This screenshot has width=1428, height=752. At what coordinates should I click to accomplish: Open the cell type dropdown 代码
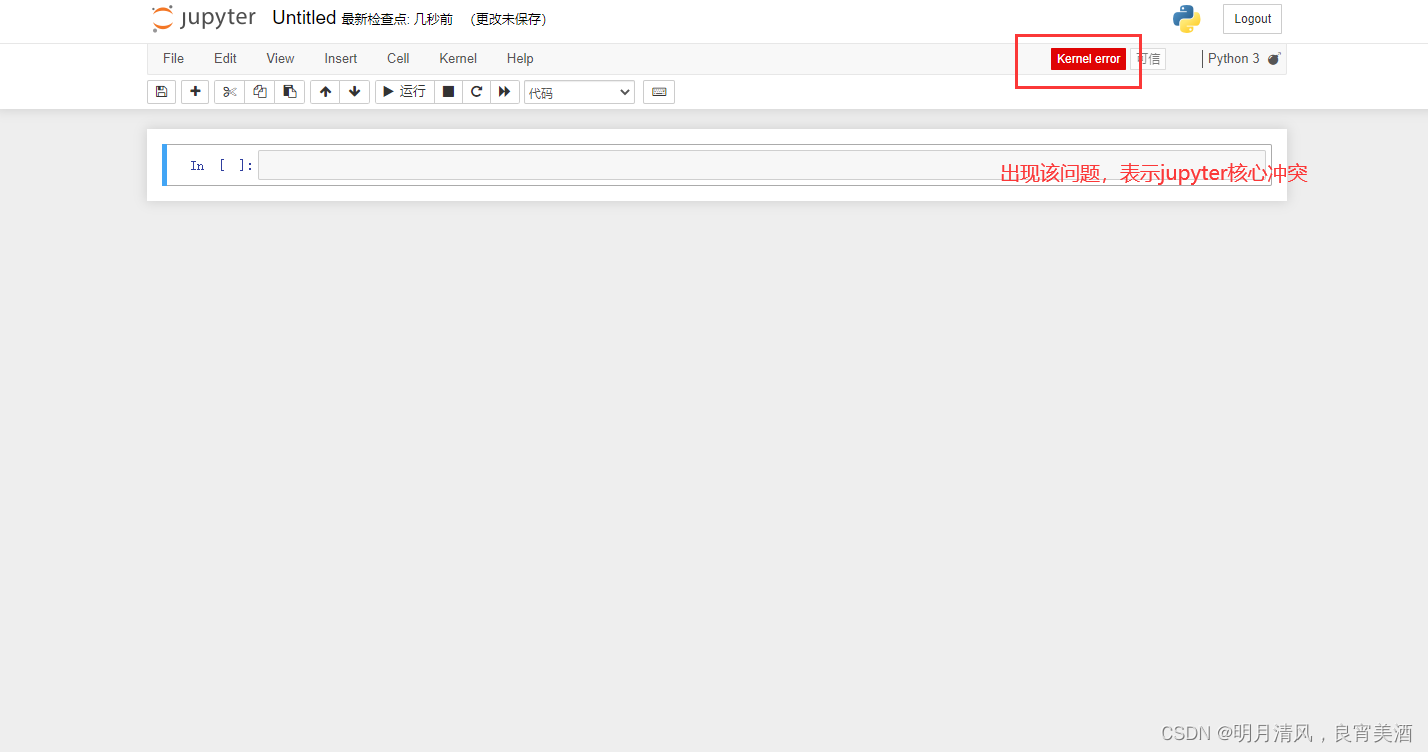click(579, 92)
